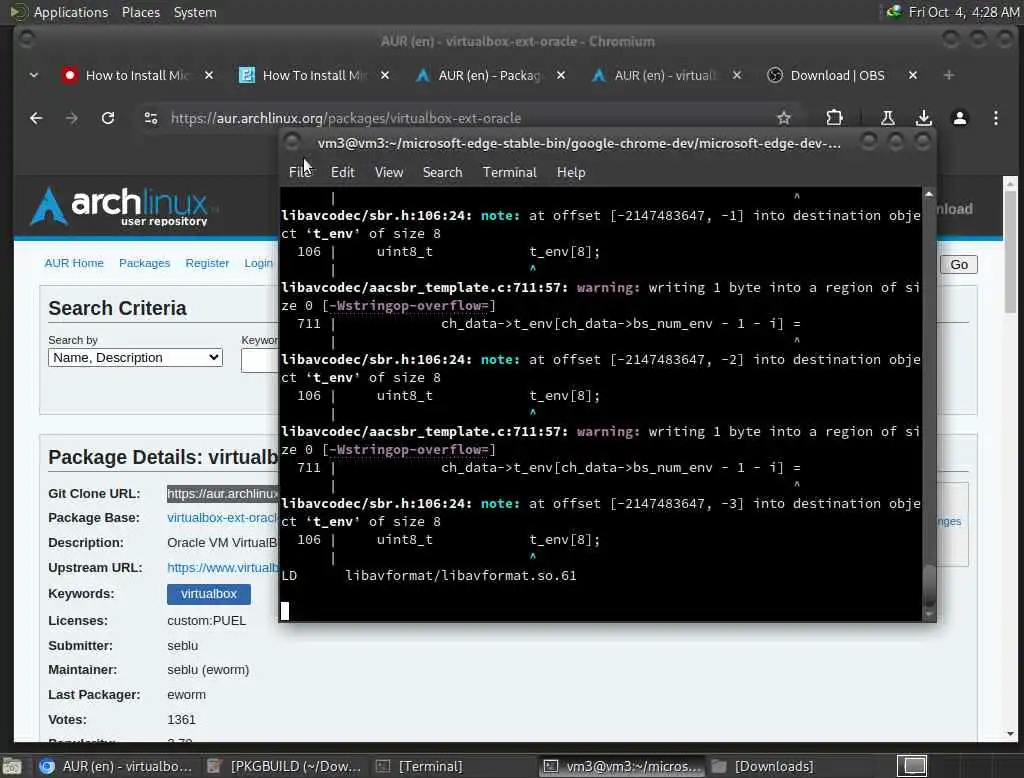Switch to 'AUR (en) - Packag' tab

[x=490, y=75]
